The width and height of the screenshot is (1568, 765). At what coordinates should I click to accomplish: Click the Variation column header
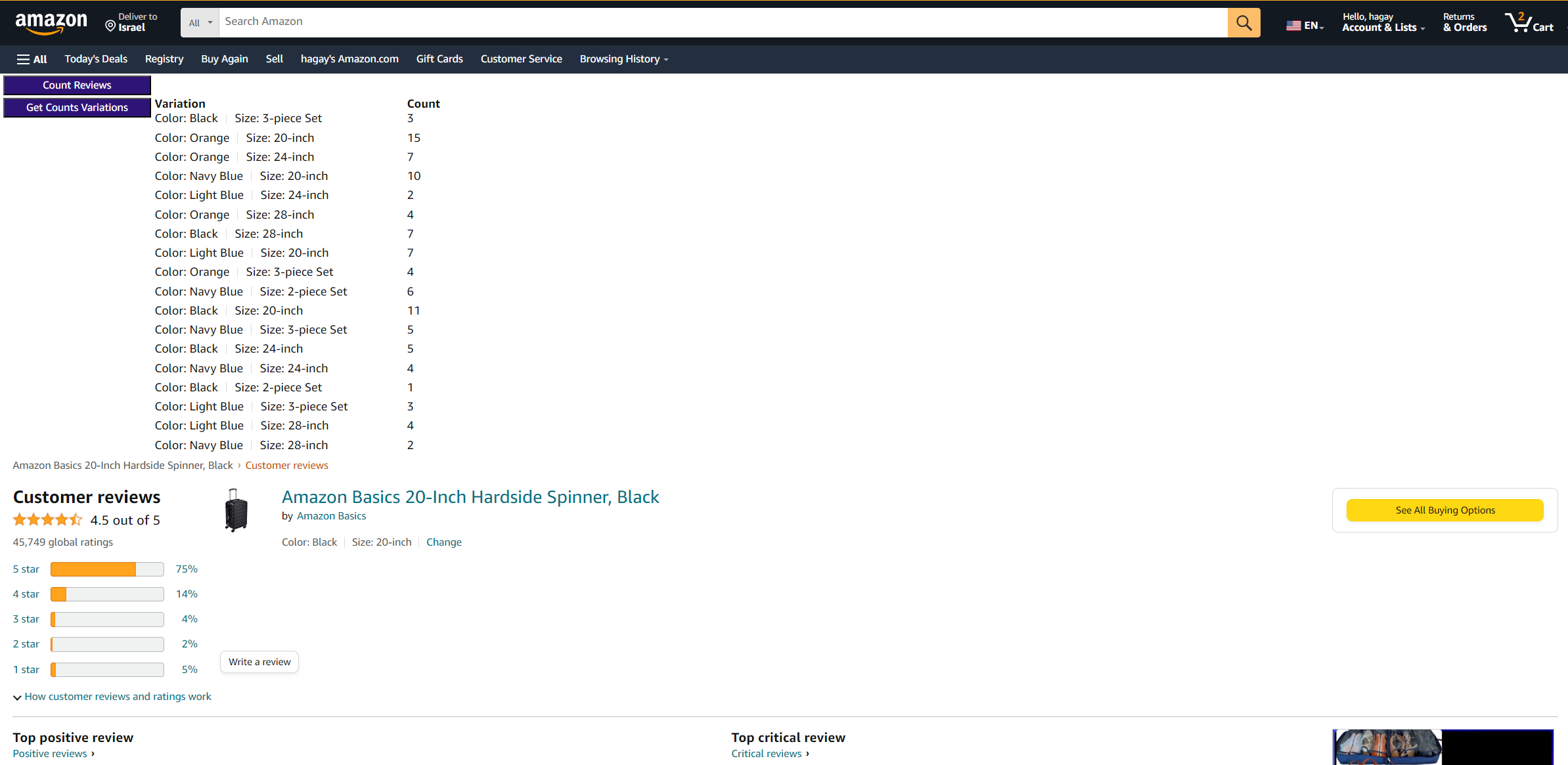coord(180,104)
